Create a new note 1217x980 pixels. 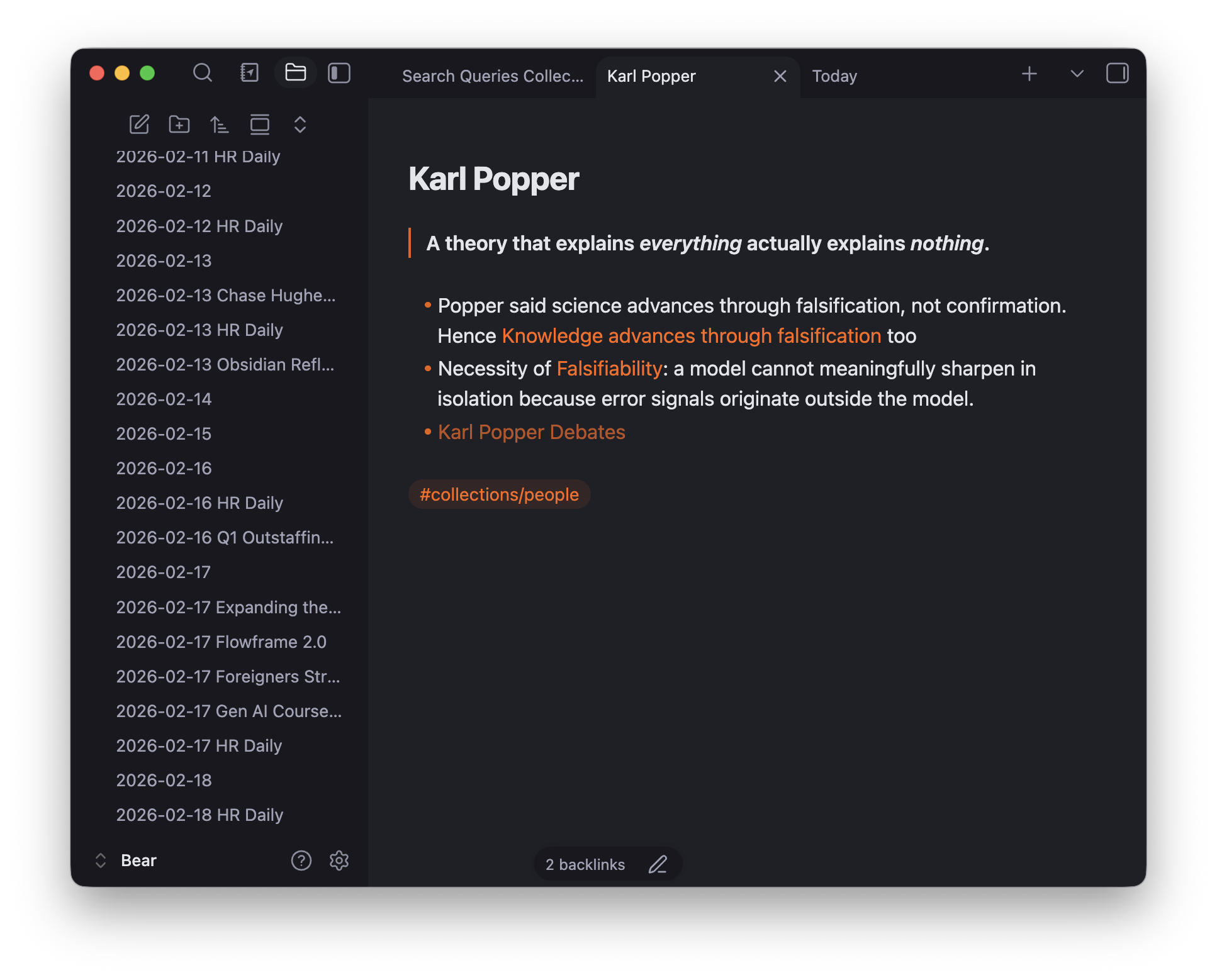(139, 125)
